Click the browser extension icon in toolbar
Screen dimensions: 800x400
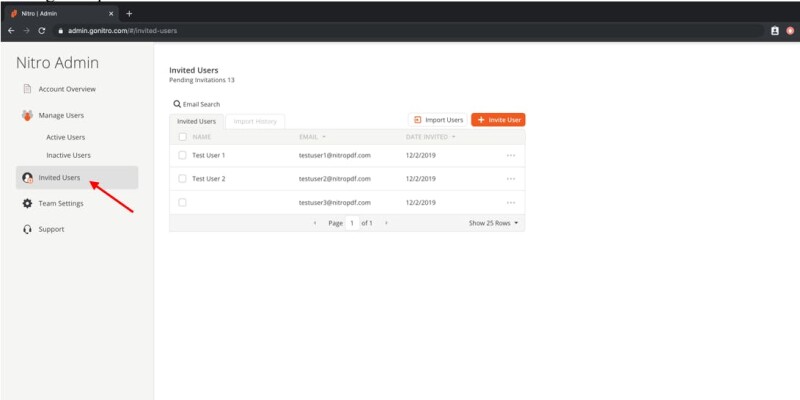pyautogui.click(x=775, y=31)
